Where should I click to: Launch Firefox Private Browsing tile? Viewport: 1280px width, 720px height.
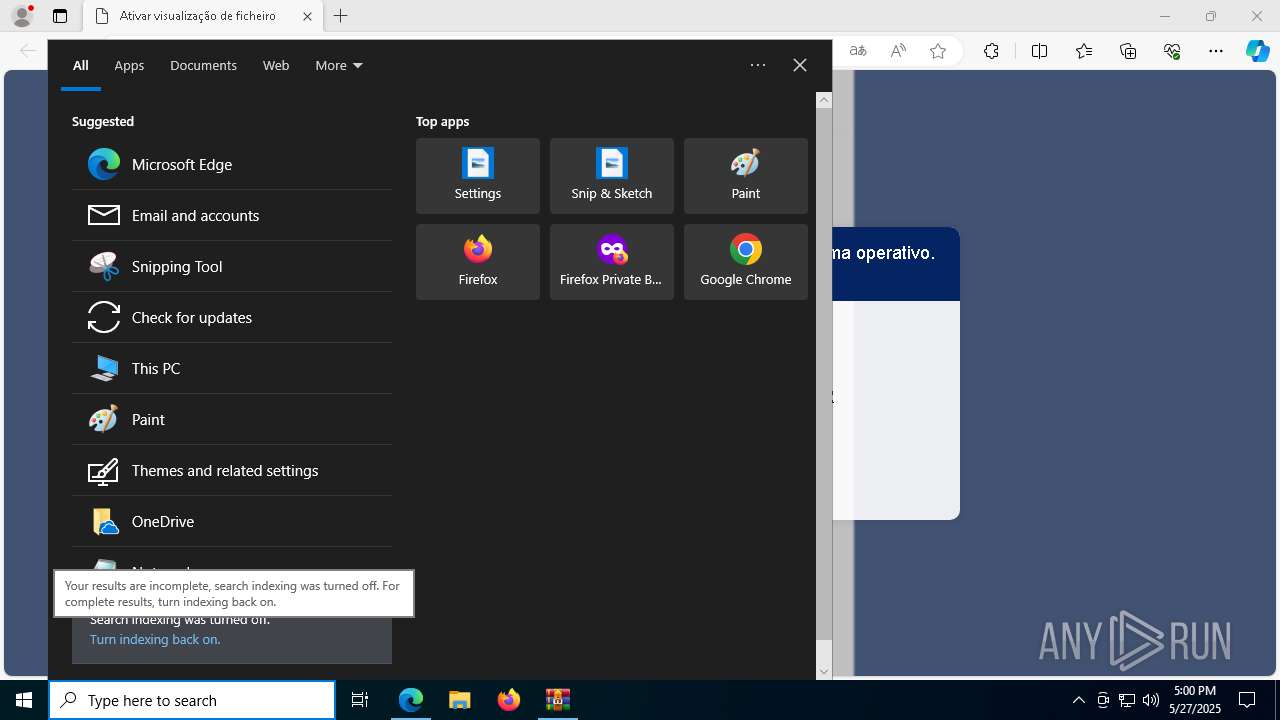(612, 262)
